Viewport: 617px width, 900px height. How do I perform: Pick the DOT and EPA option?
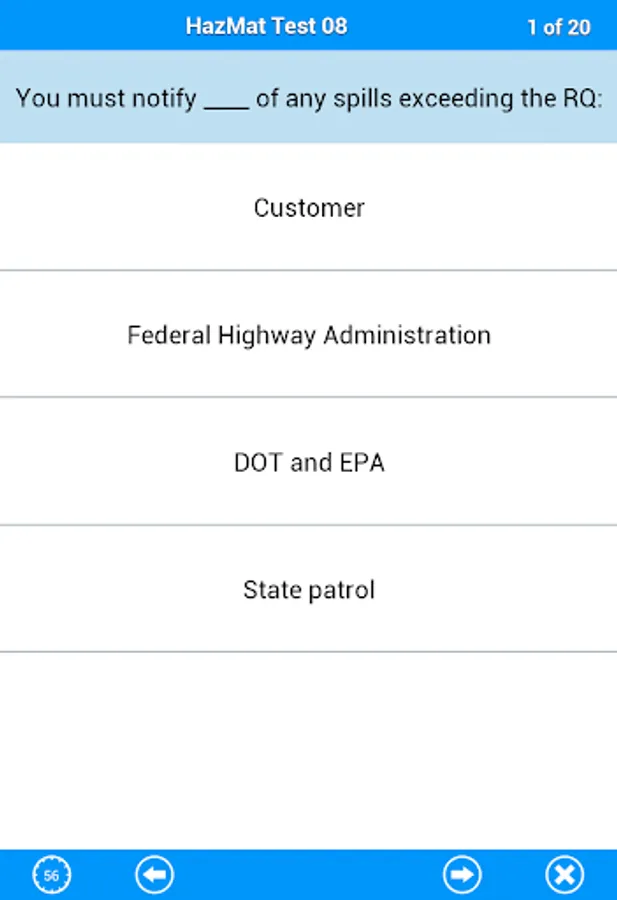click(x=308, y=462)
